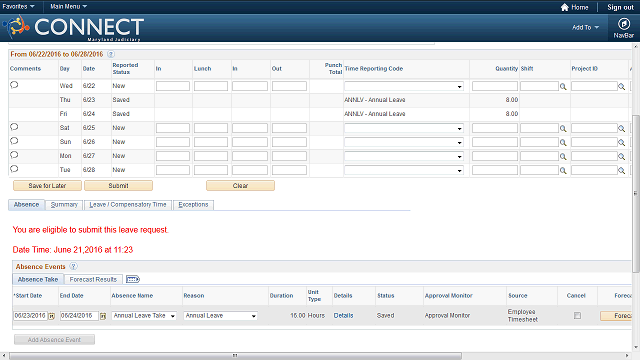Click show all columns icon after Forecast Results
Screen dimensions: 640x360
pyautogui.click(x=133, y=279)
